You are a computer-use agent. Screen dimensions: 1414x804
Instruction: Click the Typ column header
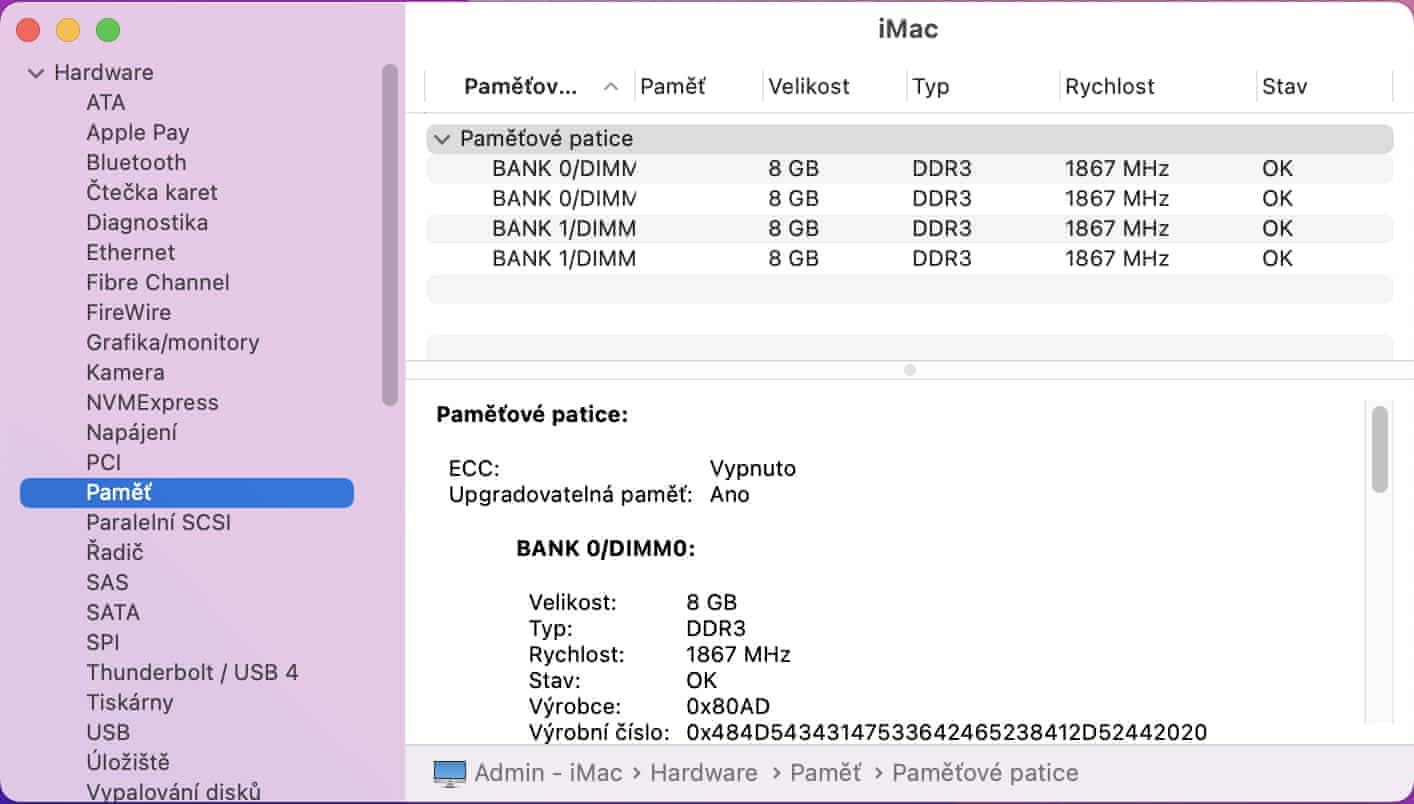pyautogui.click(x=930, y=87)
